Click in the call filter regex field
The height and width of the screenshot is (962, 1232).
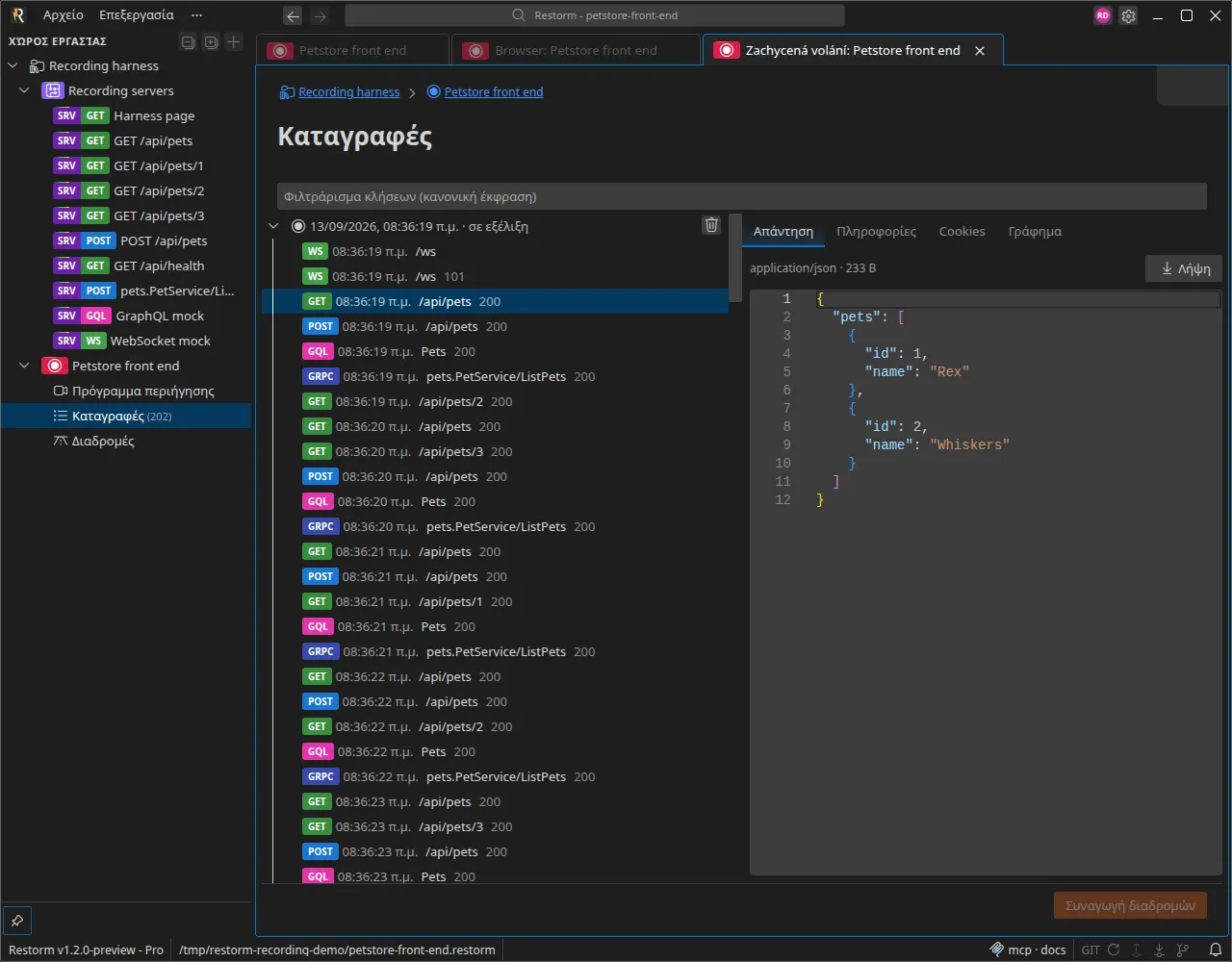tap(741, 196)
